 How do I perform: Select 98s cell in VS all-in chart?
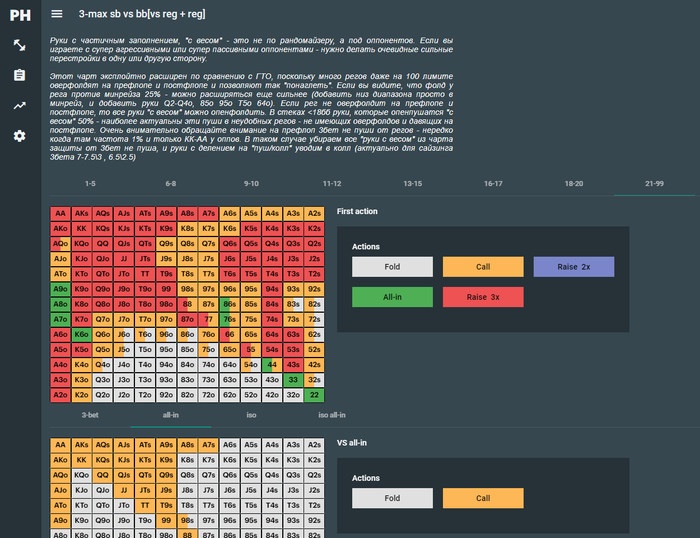pyautogui.click(x=188, y=520)
